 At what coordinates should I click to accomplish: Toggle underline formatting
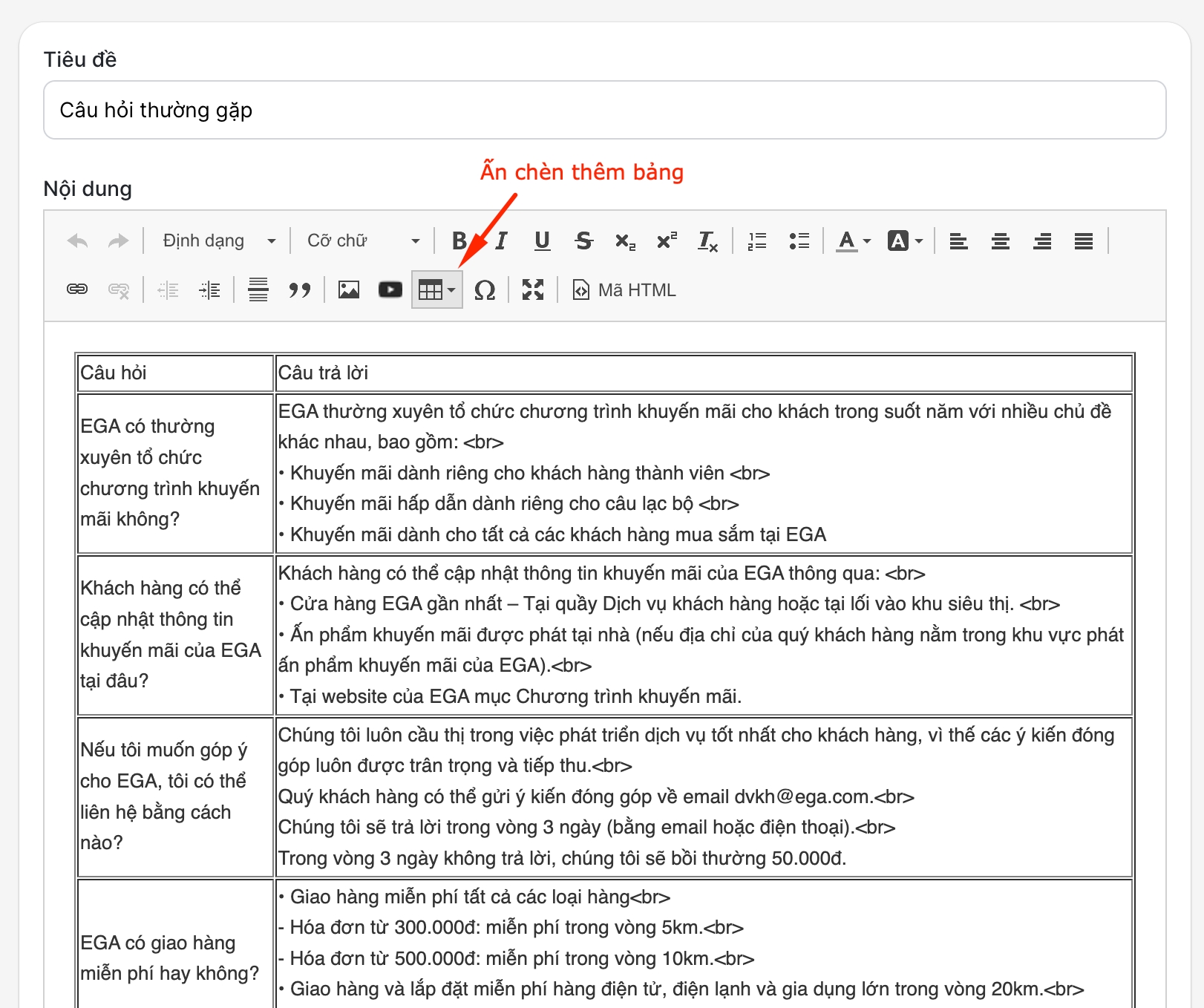[543, 241]
